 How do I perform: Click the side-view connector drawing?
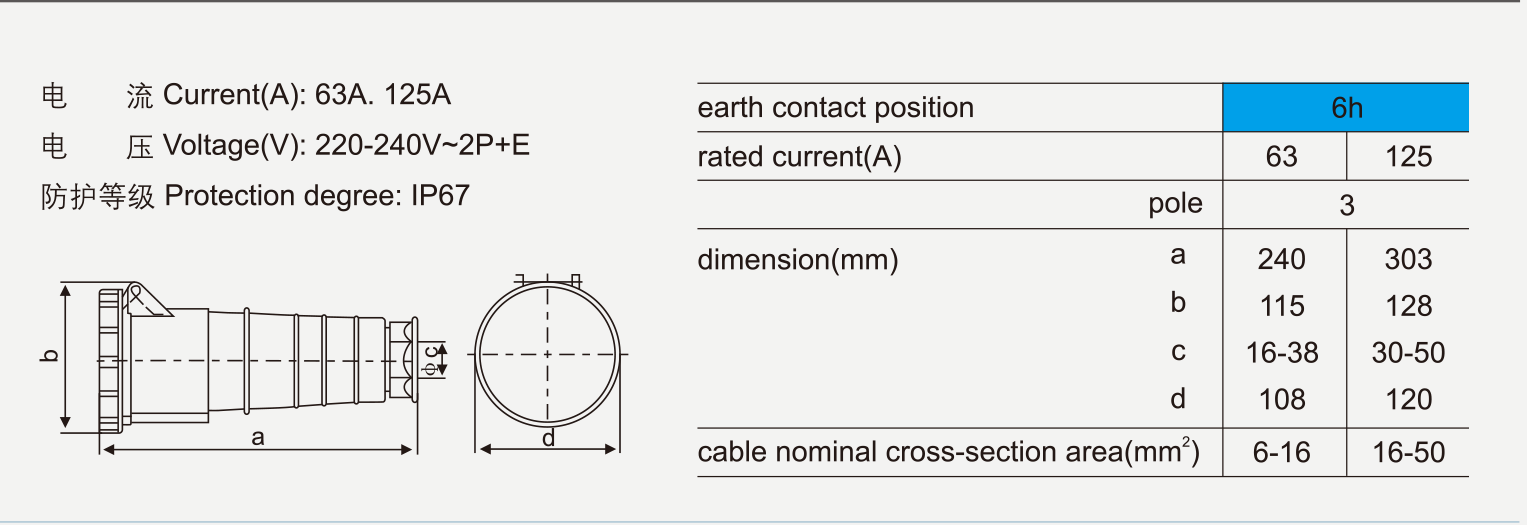coord(257,358)
